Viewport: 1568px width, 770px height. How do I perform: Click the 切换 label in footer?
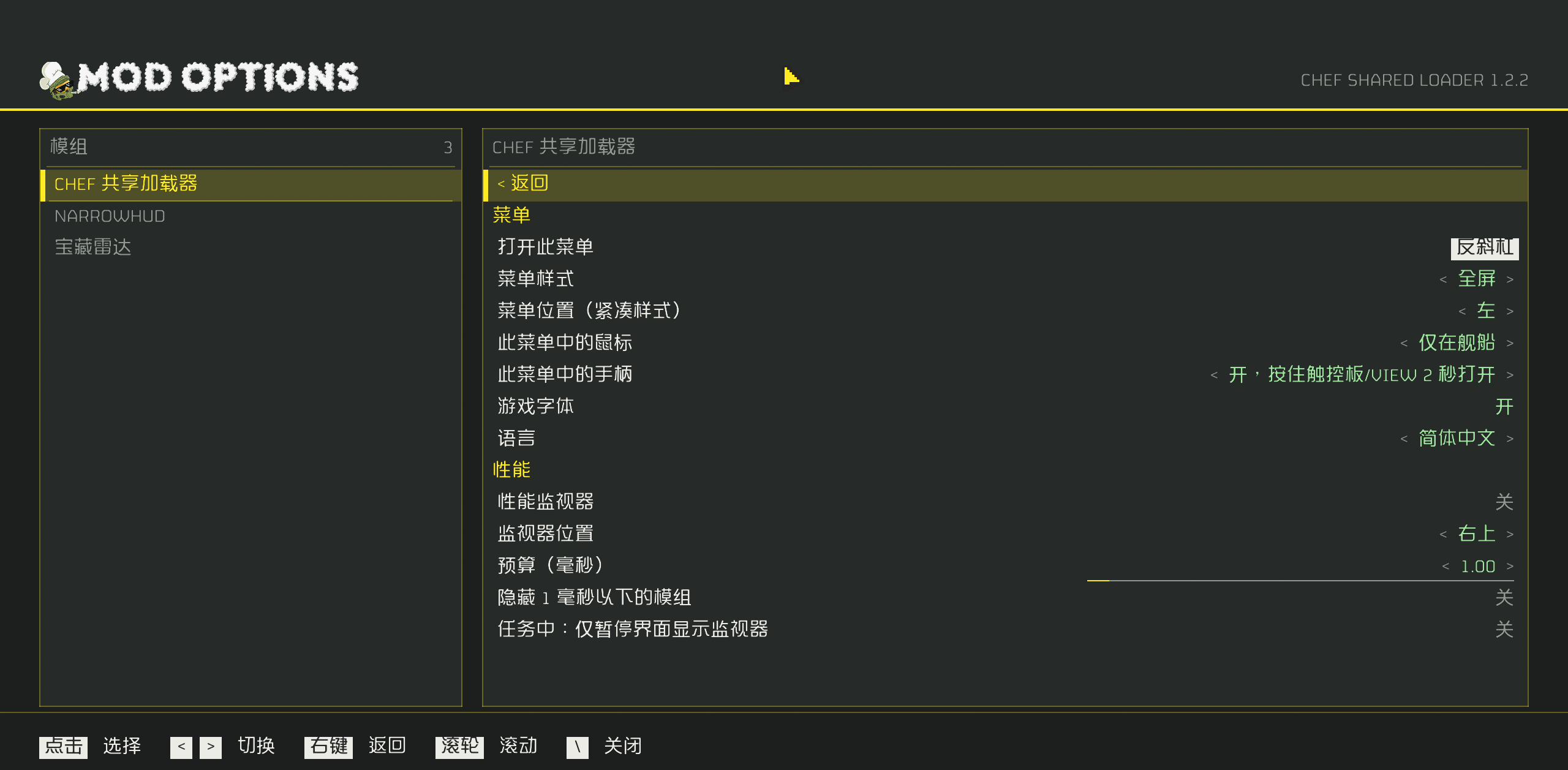pyautogui.click(x=256, y=745)
